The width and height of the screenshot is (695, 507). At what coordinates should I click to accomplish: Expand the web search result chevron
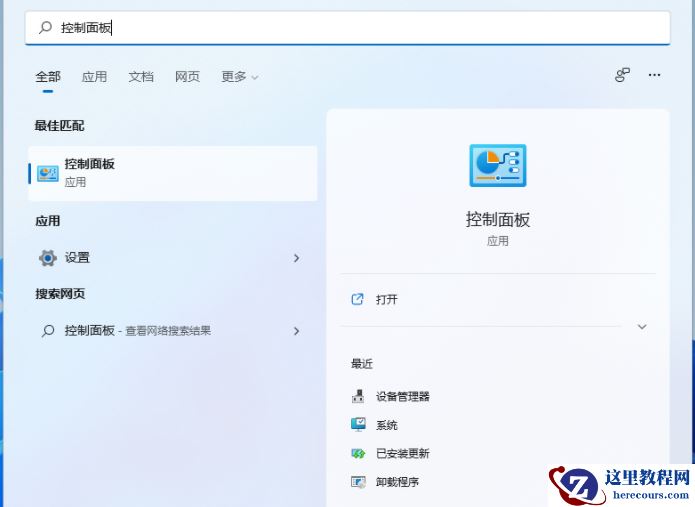[297, 331]
